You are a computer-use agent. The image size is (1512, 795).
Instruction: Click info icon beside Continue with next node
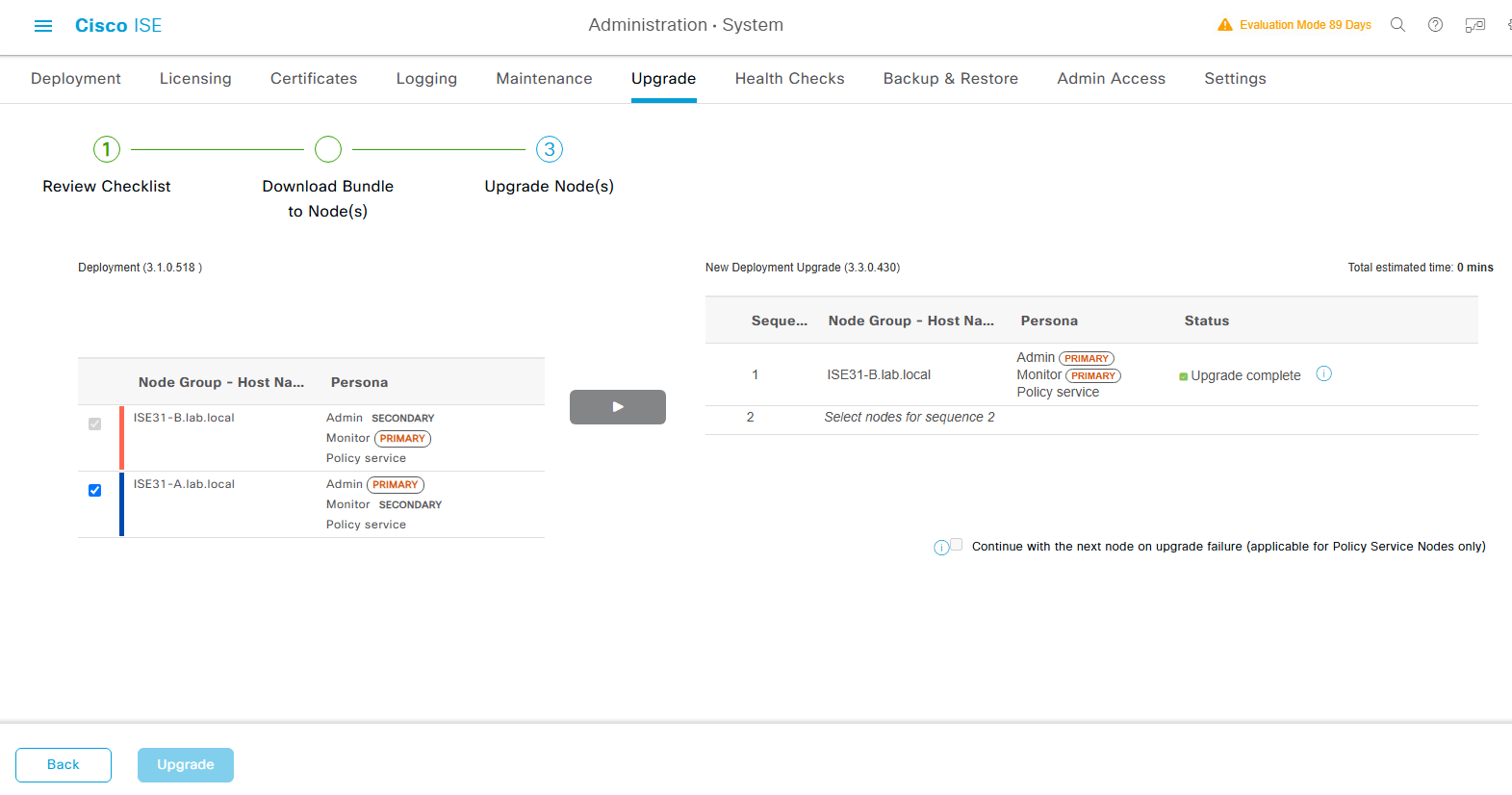(941, 548)
